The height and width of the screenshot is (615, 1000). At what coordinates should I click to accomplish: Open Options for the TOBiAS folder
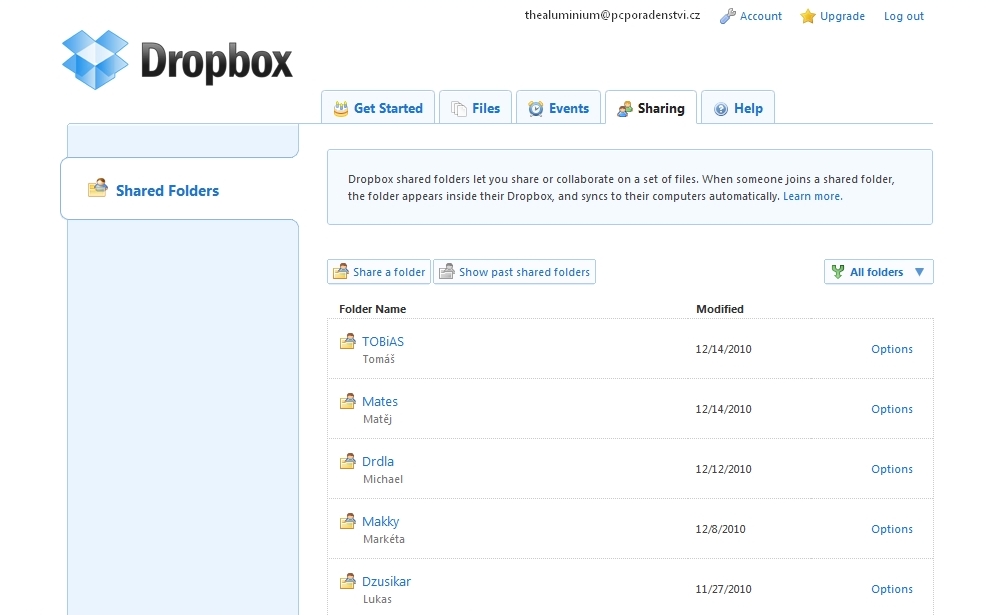892,349
